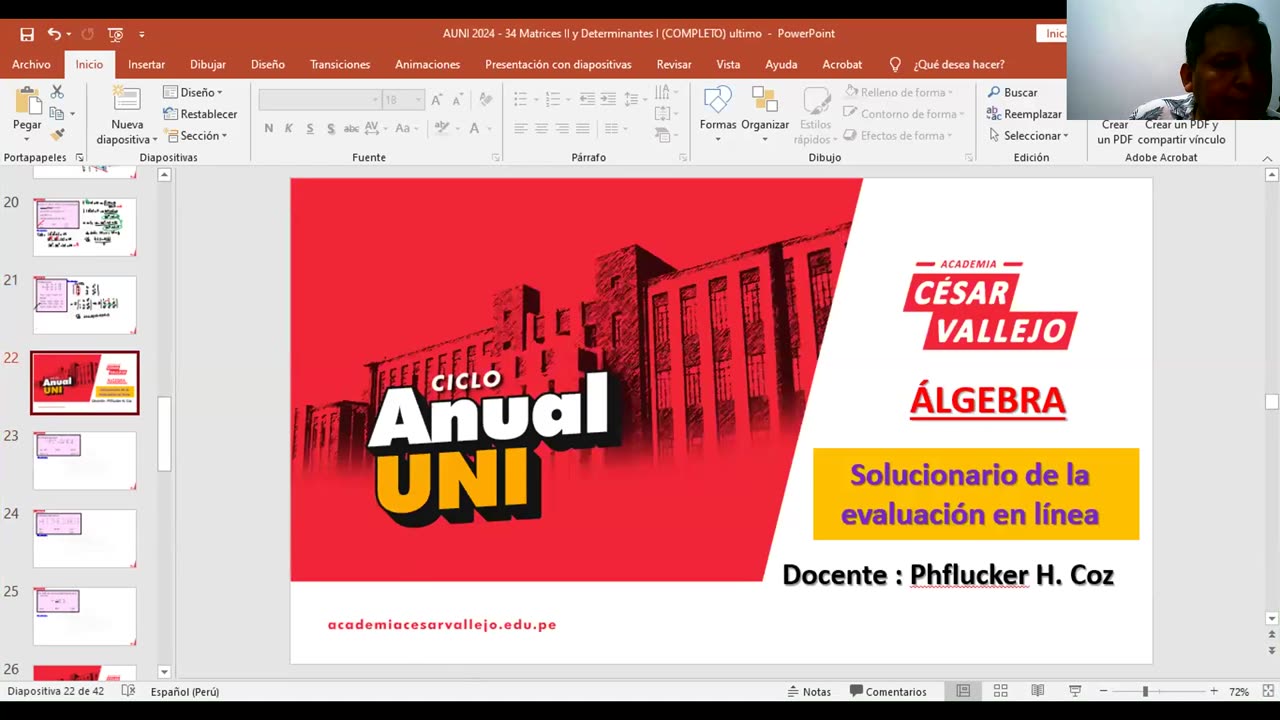Click the spell check icon in status bar
This screenshot has width=1280, height=720.
pyautogui.click(x=128, y=691)
